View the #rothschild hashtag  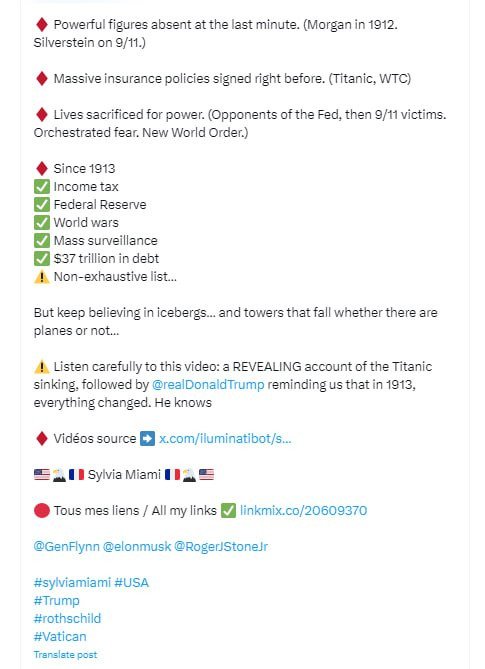(67, 619)
